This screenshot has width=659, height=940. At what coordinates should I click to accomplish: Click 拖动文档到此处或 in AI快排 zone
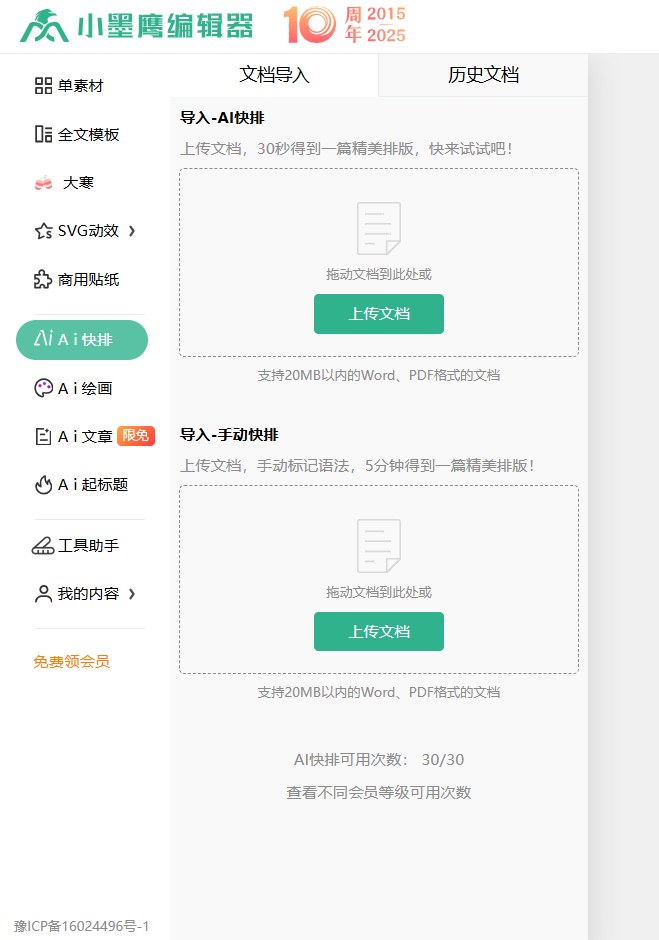pos(379,275)
